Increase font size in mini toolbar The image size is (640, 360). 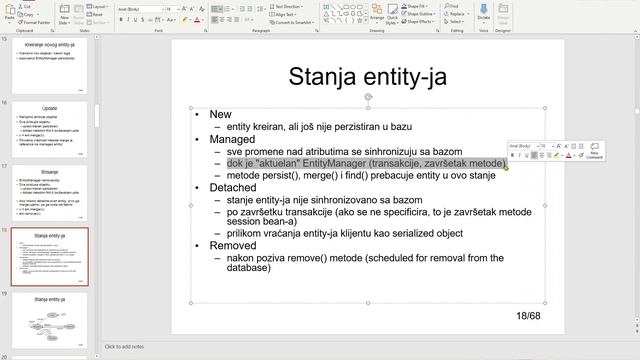pyautogui.click(x=559, y=146)
